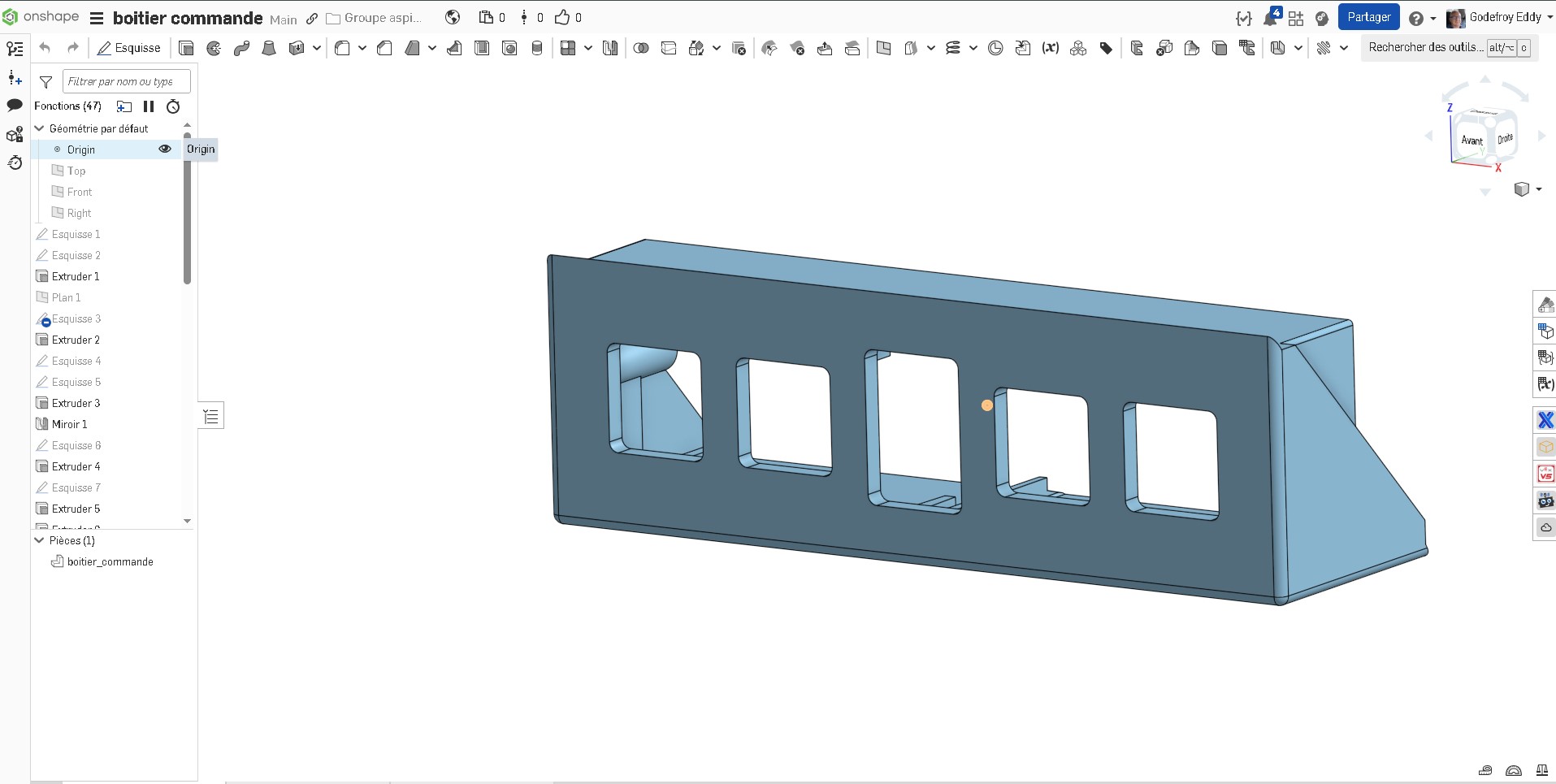The height and width of the screenshot is (784, 1556).
Task: Select the boitier_commande part
Action: [x=110, y=561]
